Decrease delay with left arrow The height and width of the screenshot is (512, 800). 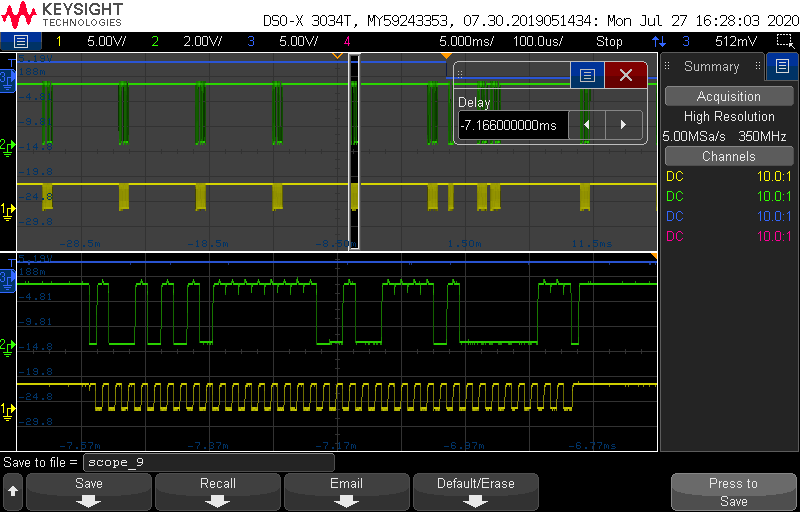(587, 125)
